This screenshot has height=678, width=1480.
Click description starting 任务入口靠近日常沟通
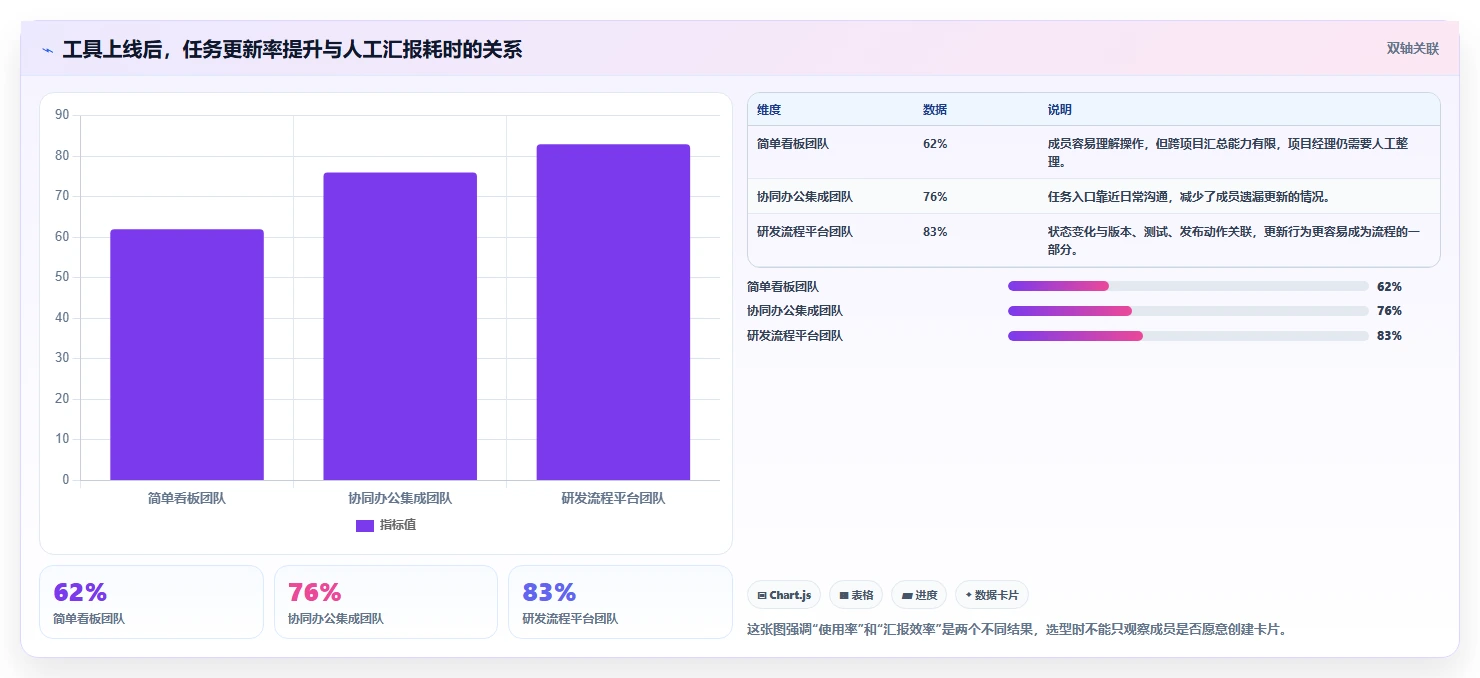(1189, 197)
